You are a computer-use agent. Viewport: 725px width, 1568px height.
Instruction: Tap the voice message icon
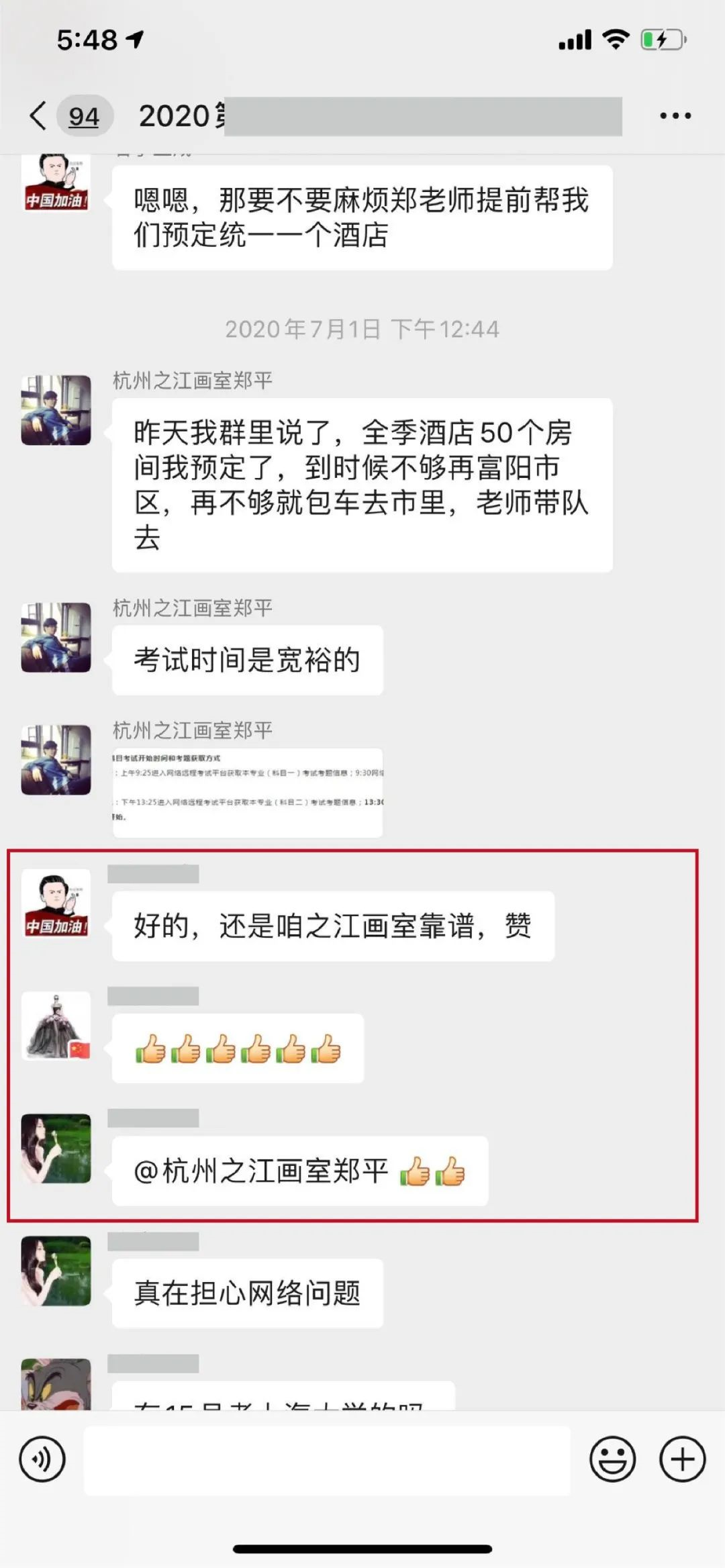click(42, 1459)
